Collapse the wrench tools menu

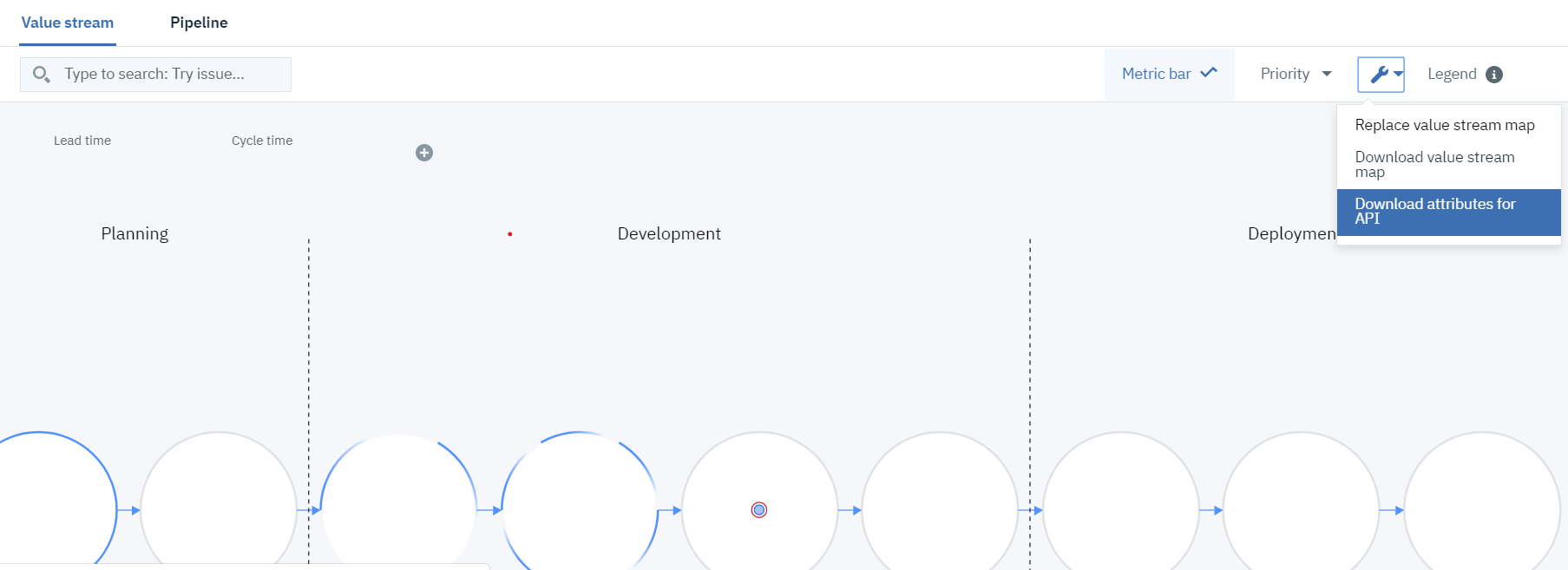pos(1380,75)
